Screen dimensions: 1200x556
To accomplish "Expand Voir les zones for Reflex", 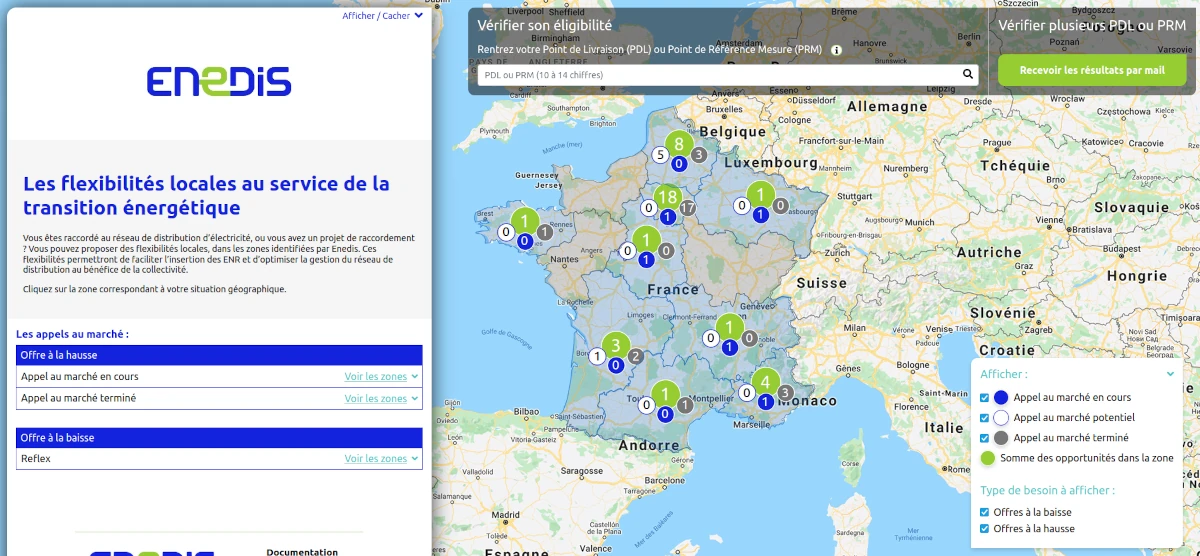I will pos(381,459).
